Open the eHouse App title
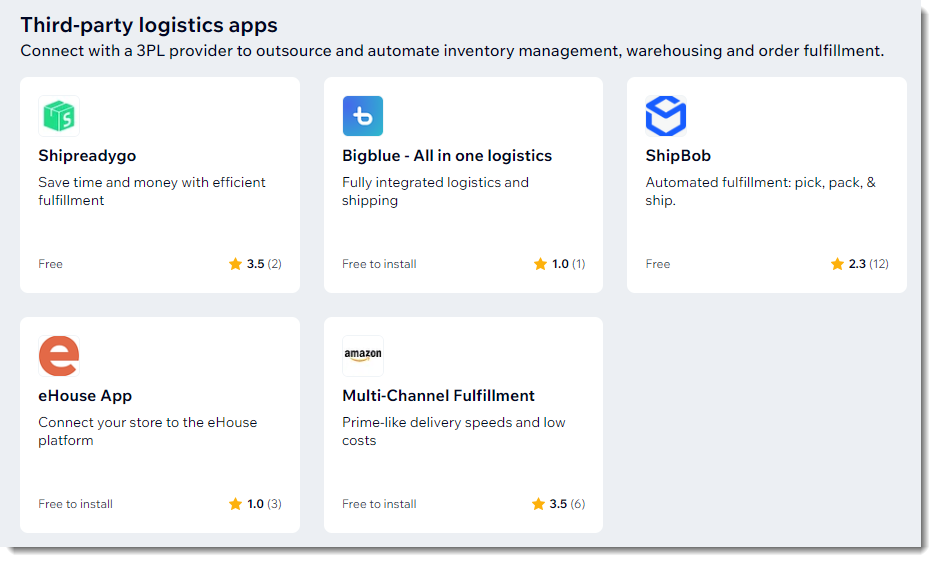The height and width of the screenshot is (562, 936). point(85,396)
